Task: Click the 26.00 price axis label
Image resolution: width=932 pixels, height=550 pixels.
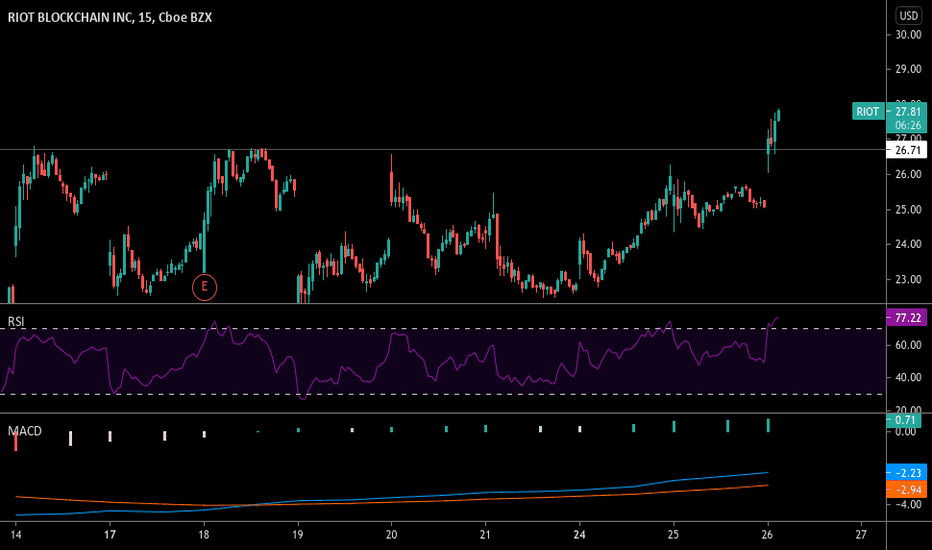Action: pyautogui.click(x=908, y=174)
